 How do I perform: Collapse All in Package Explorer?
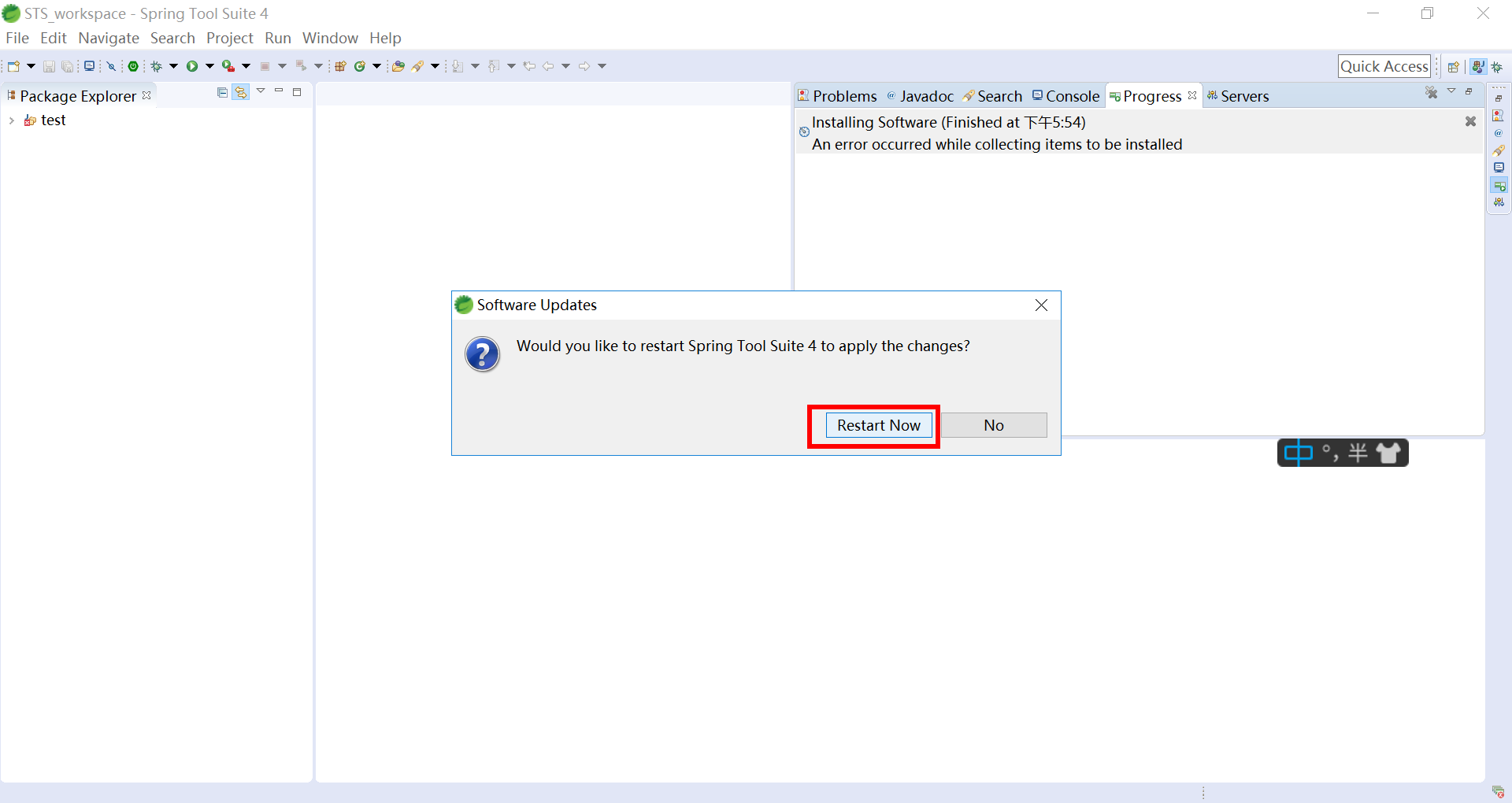(222, 92)
